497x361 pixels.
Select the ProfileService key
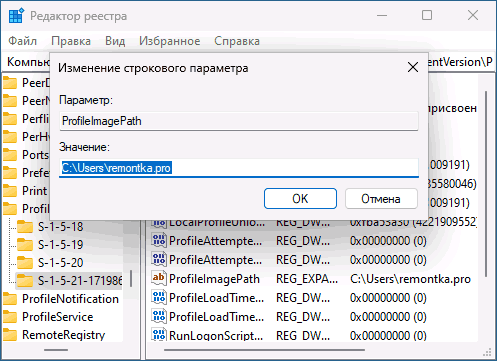click(x=58, y=317)
